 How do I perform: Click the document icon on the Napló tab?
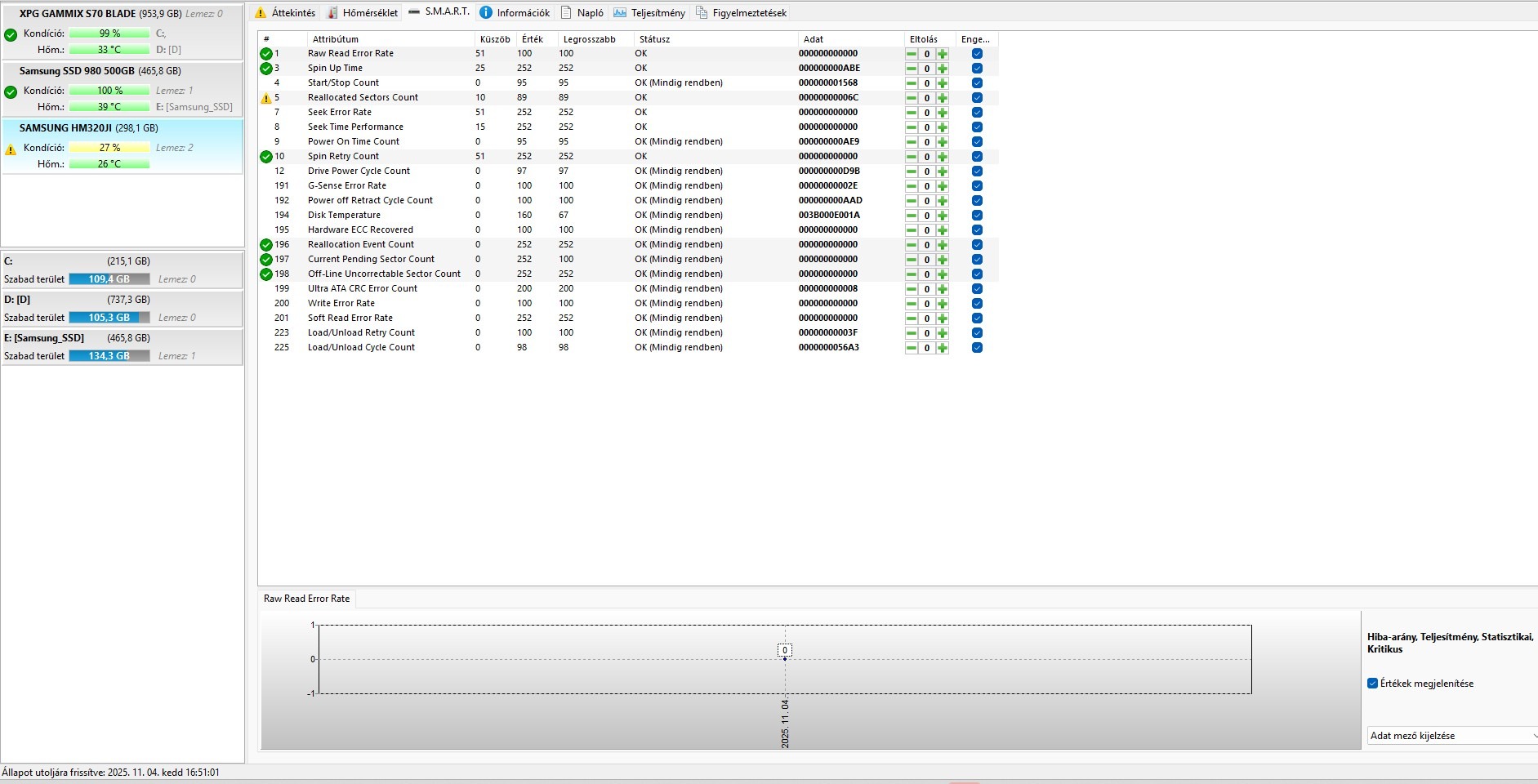[x=566, y=12]
